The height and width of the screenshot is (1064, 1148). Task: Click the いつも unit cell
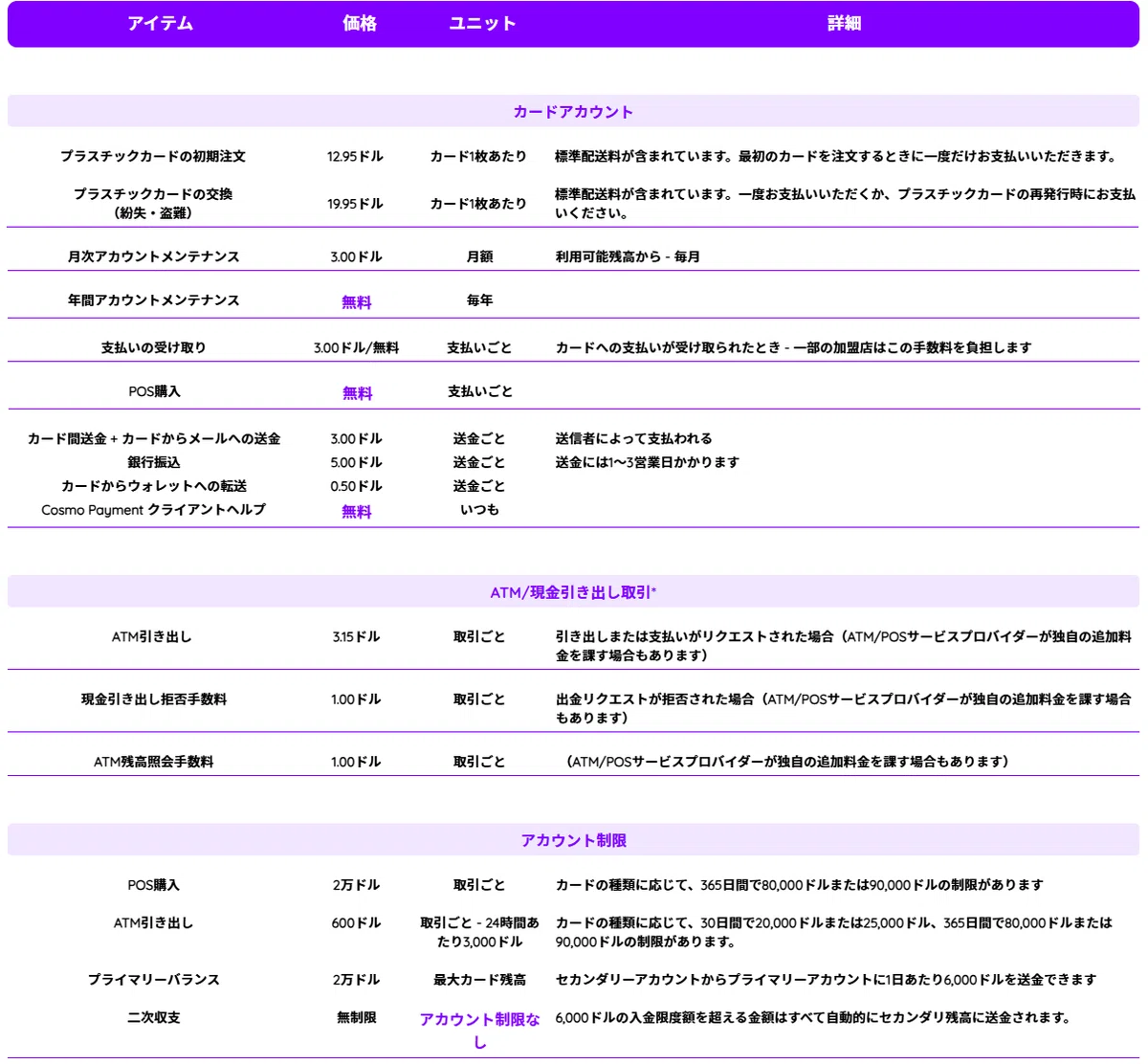tap(479, 510)
